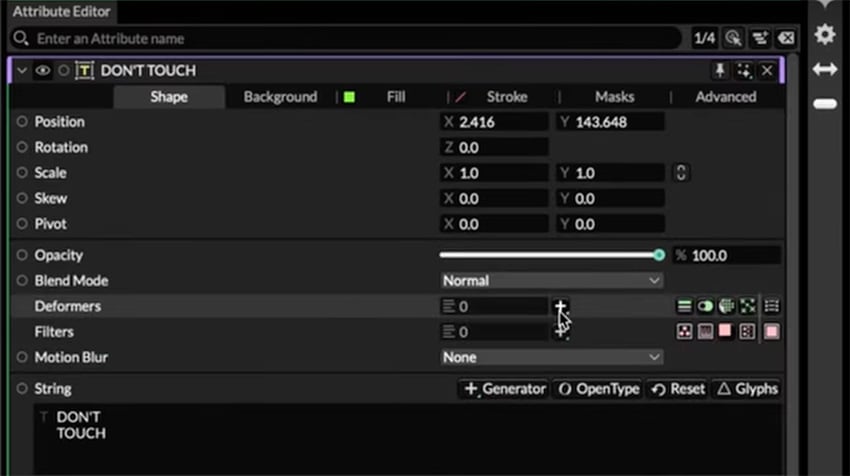Click the white pill icon in the right sidebar

click(x=825, y=104)
